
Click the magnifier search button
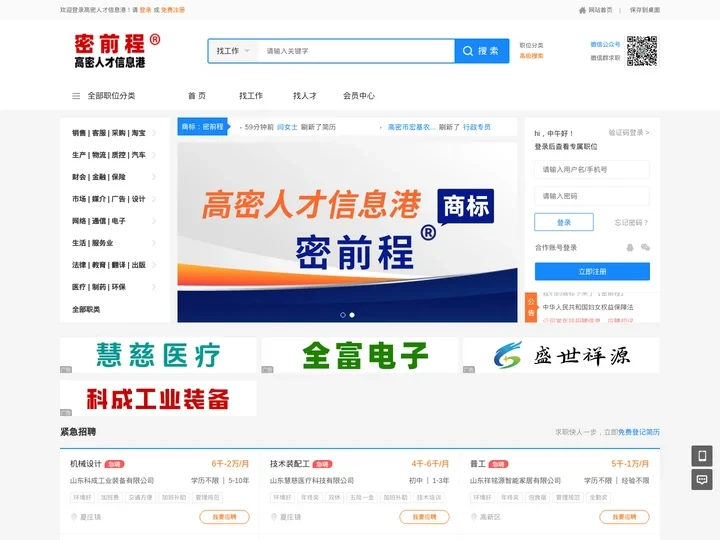click(x=482, y=51)
